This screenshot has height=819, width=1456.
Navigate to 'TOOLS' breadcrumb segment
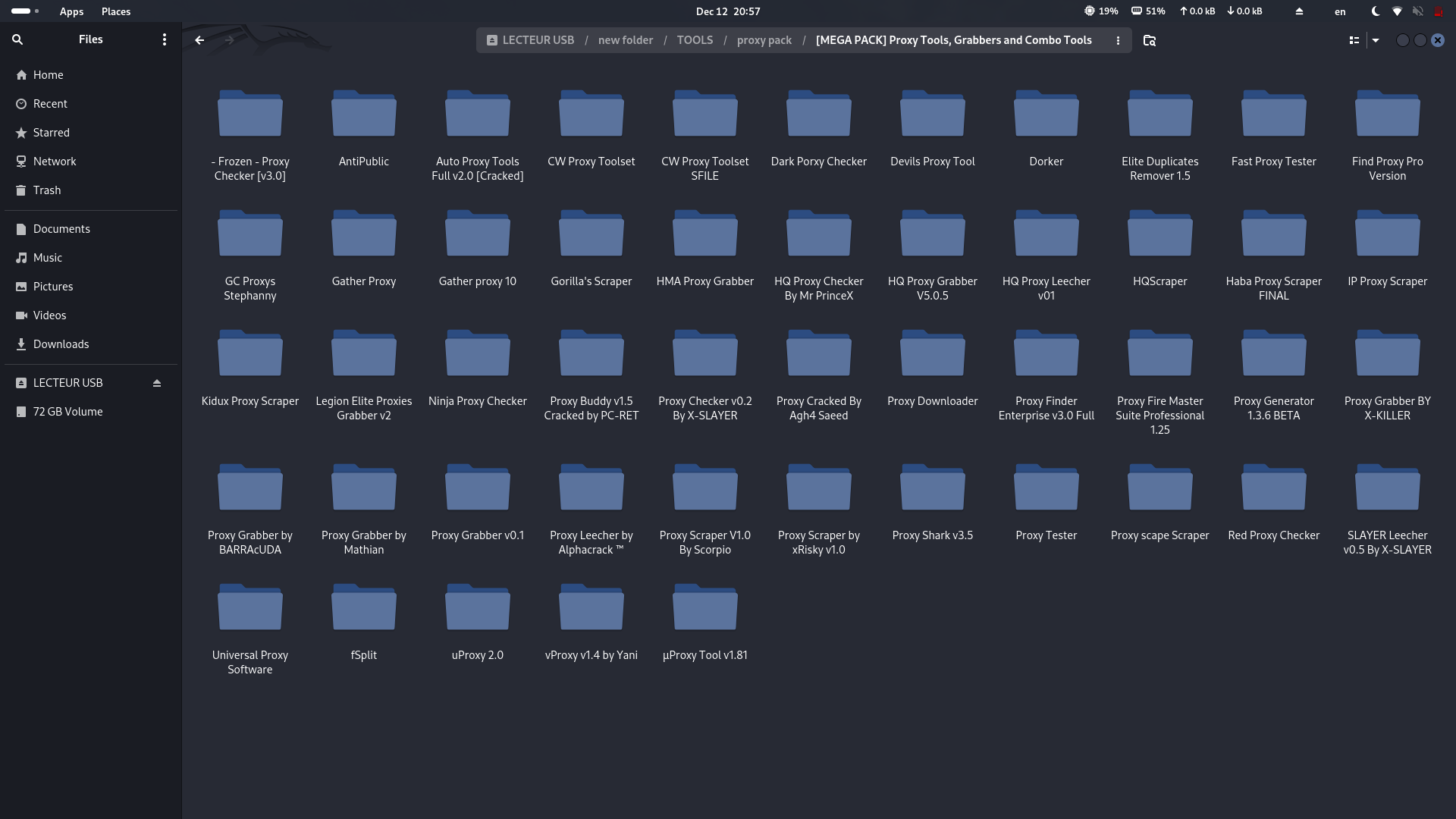(695, 40)
